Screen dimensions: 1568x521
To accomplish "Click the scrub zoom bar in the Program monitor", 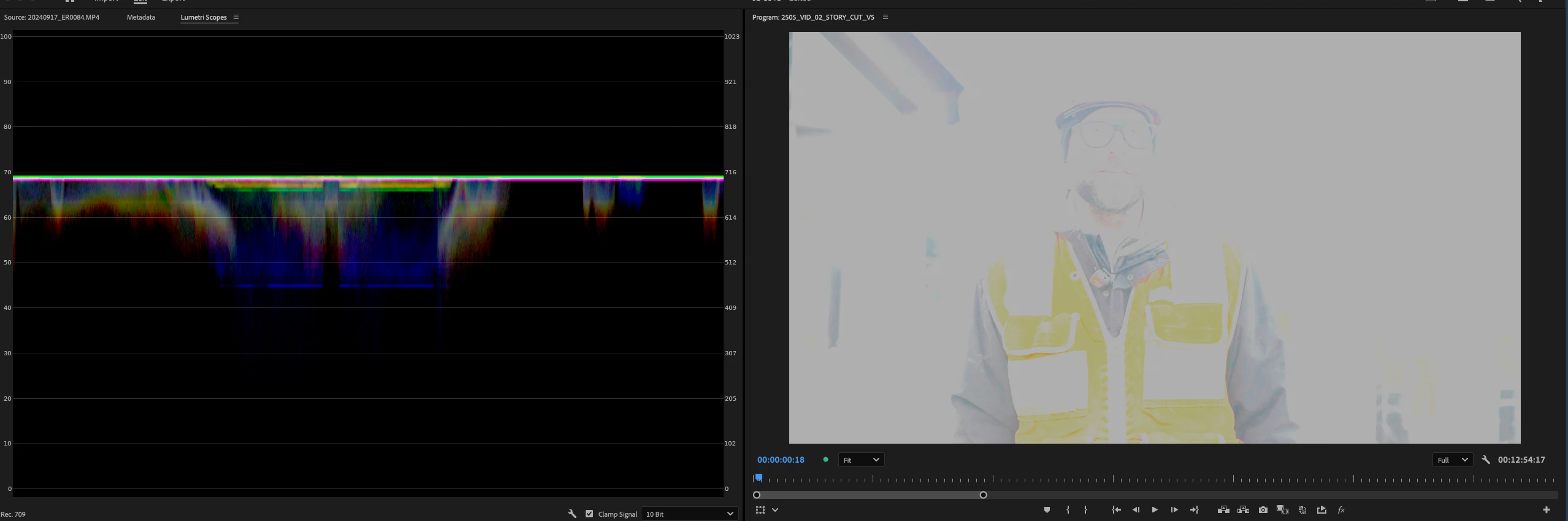I will pyautogui.click(x=870, y=495).
